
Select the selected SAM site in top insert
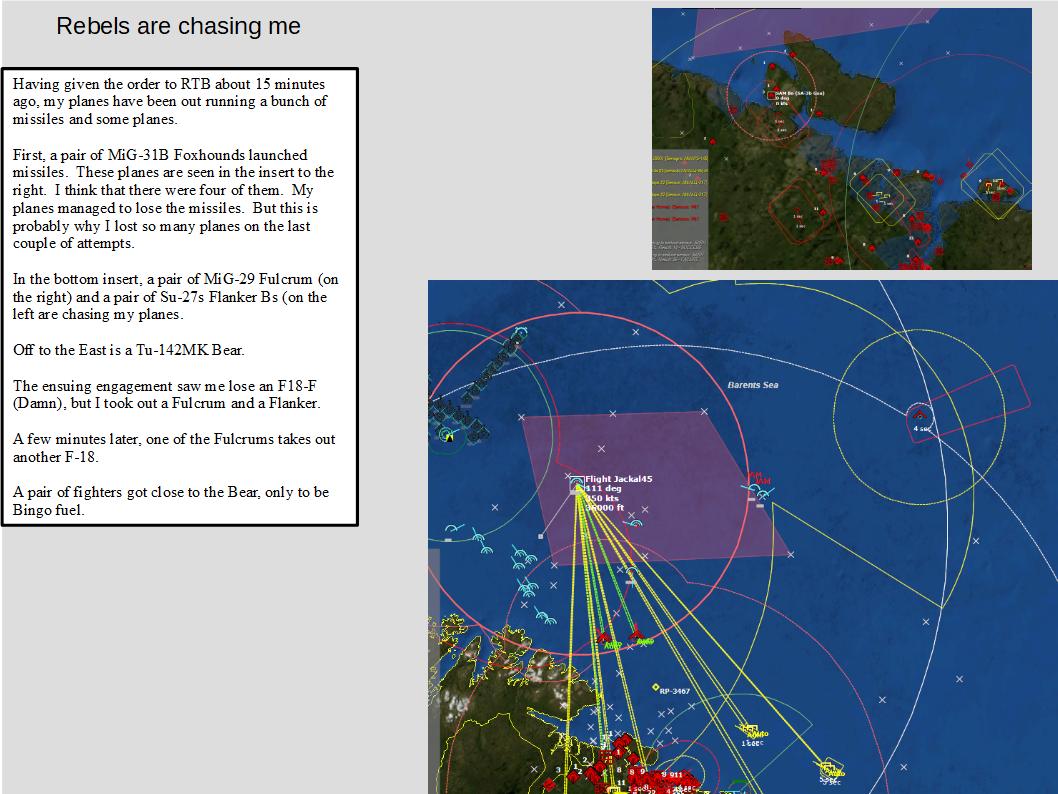click(771, 96)
